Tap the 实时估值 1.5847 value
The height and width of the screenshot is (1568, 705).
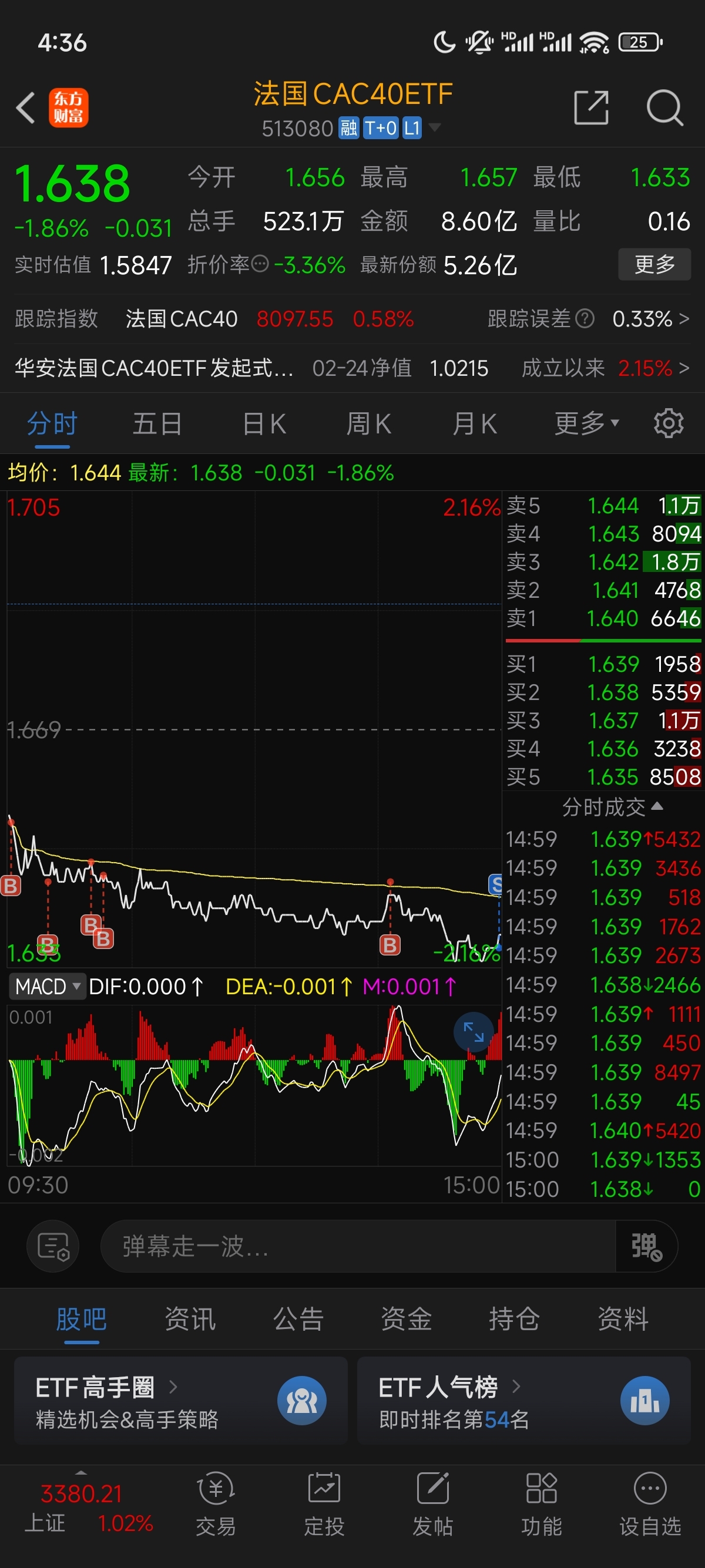click(135, 265)
